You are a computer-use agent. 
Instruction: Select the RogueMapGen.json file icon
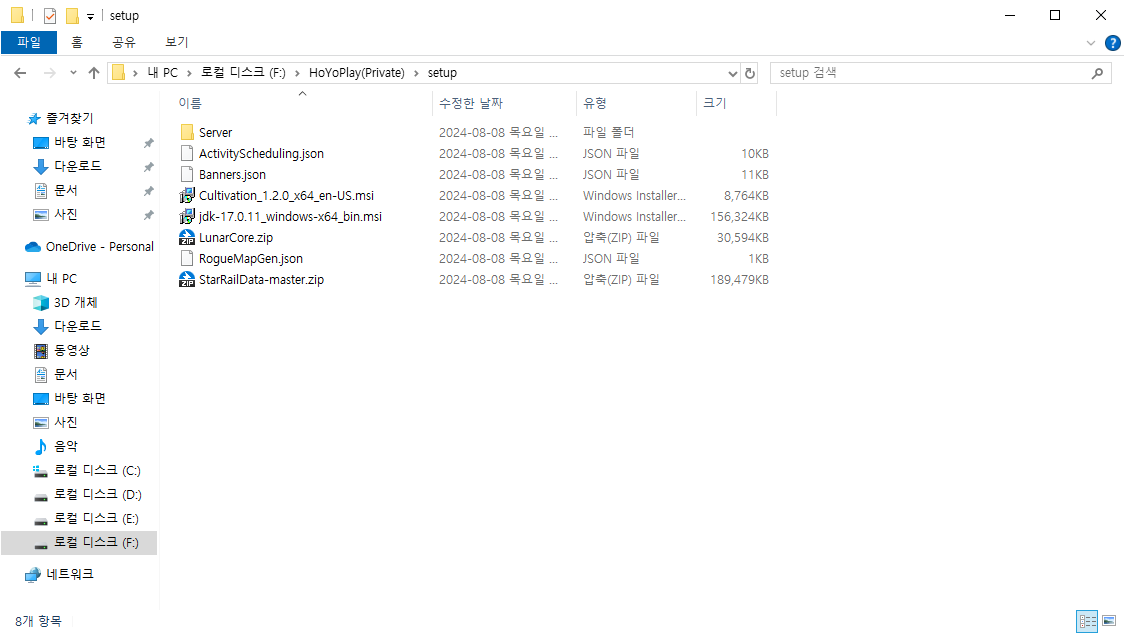click(x=187, y=258)
